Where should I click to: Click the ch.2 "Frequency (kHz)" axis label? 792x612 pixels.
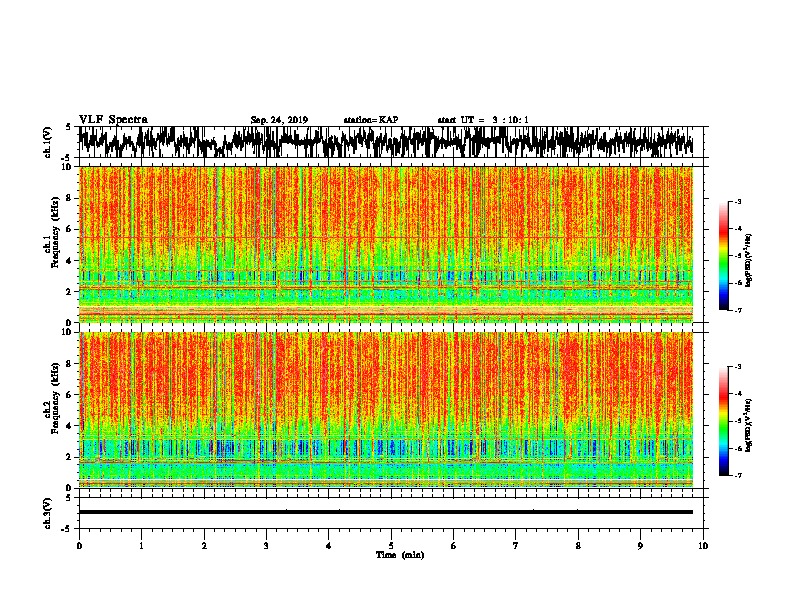pos(55,398)
